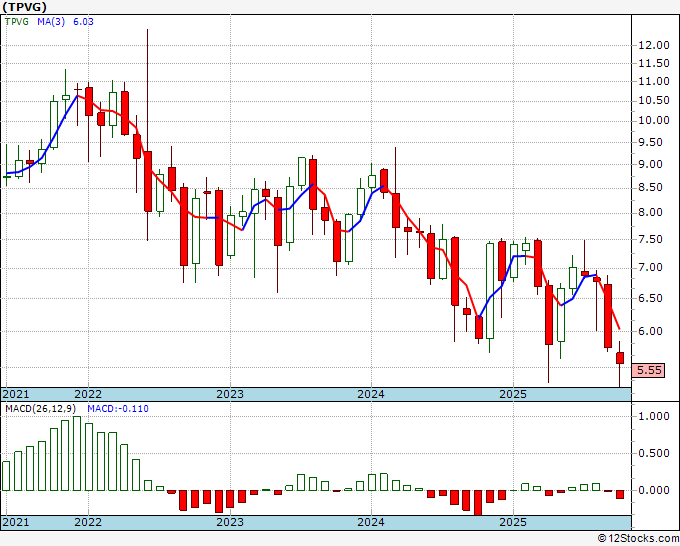Click the 9.50 price axis label
Image resolution: width=680 pixels, height=546 pixels.
point(650,142)
